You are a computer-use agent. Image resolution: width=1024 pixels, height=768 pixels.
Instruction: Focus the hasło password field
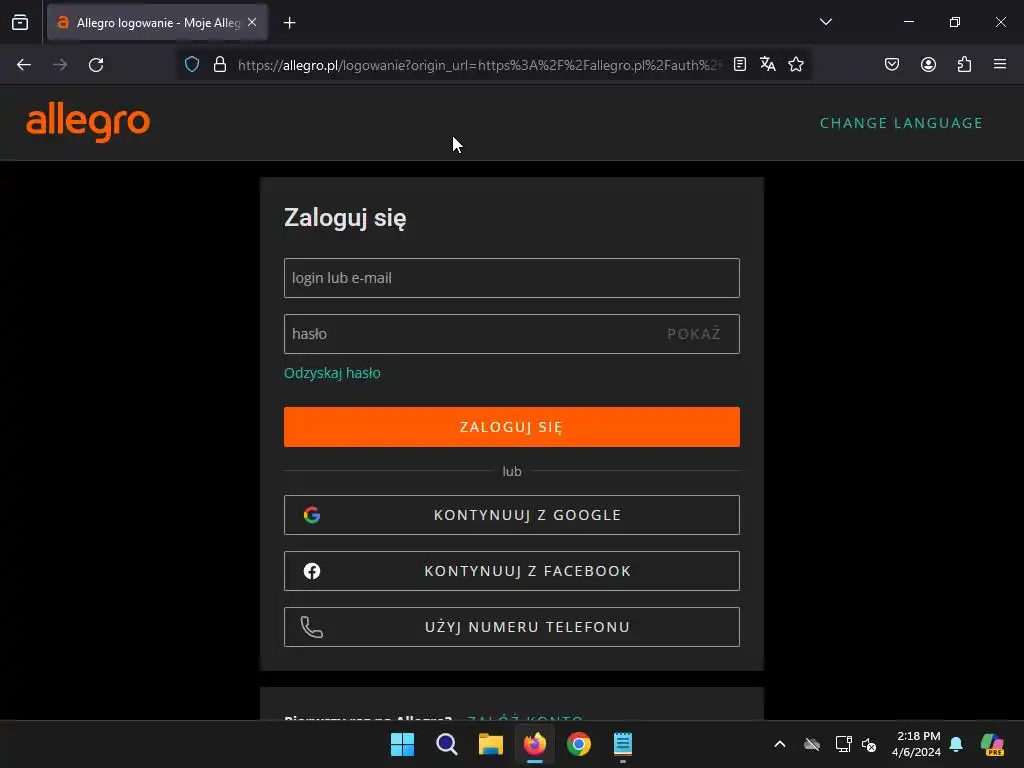pyautogui.click(x=511, y=334)
